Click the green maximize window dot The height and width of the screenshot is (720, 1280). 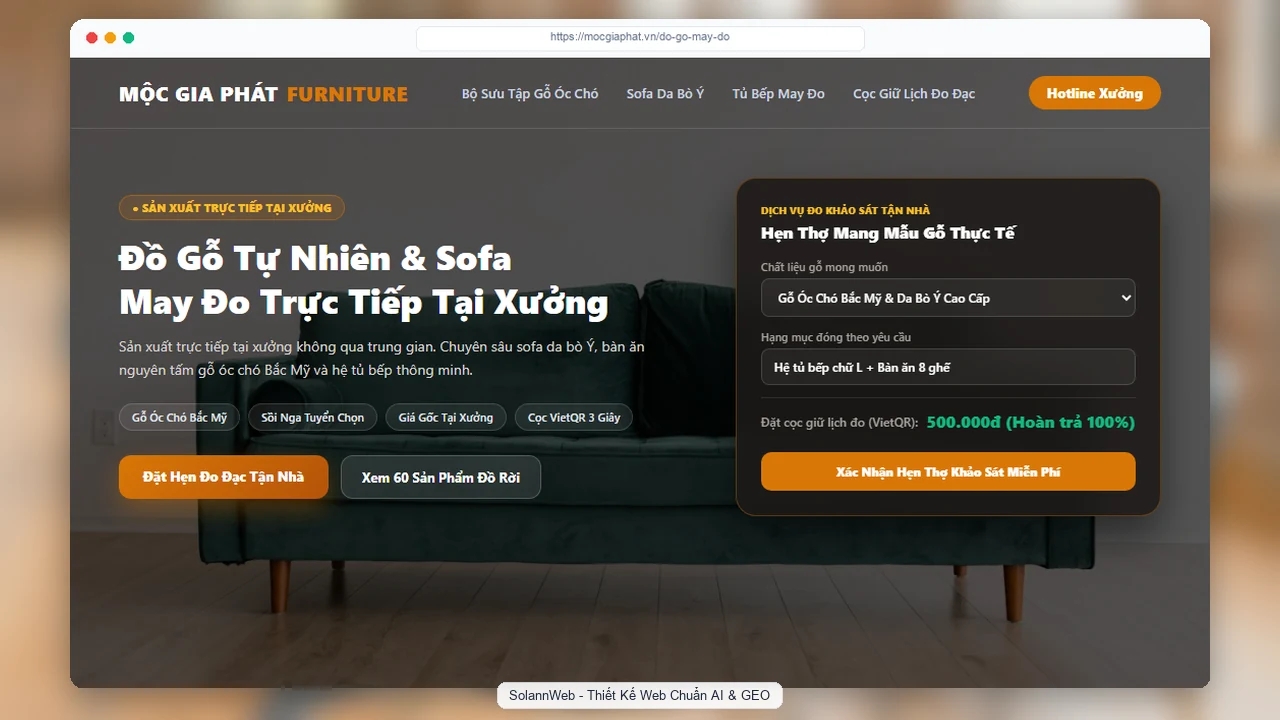tap(128, 38)
